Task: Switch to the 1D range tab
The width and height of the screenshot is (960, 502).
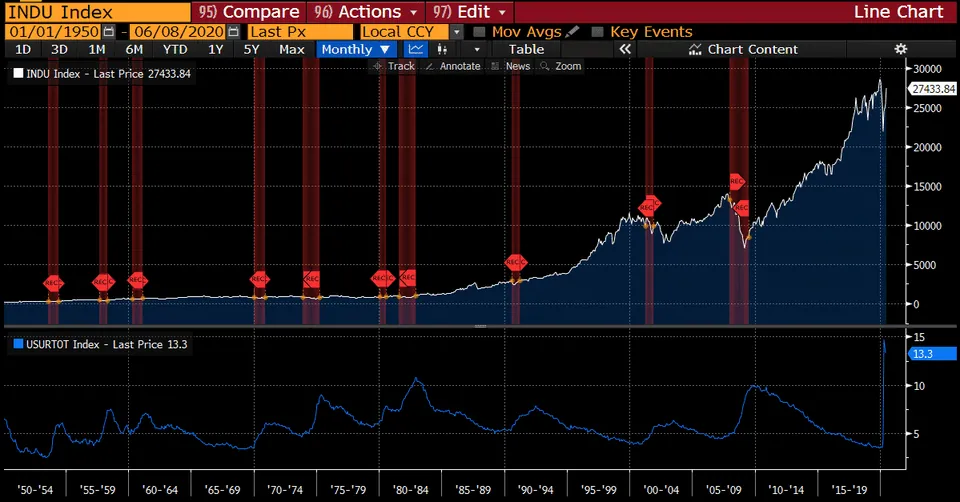Action: 23,50
